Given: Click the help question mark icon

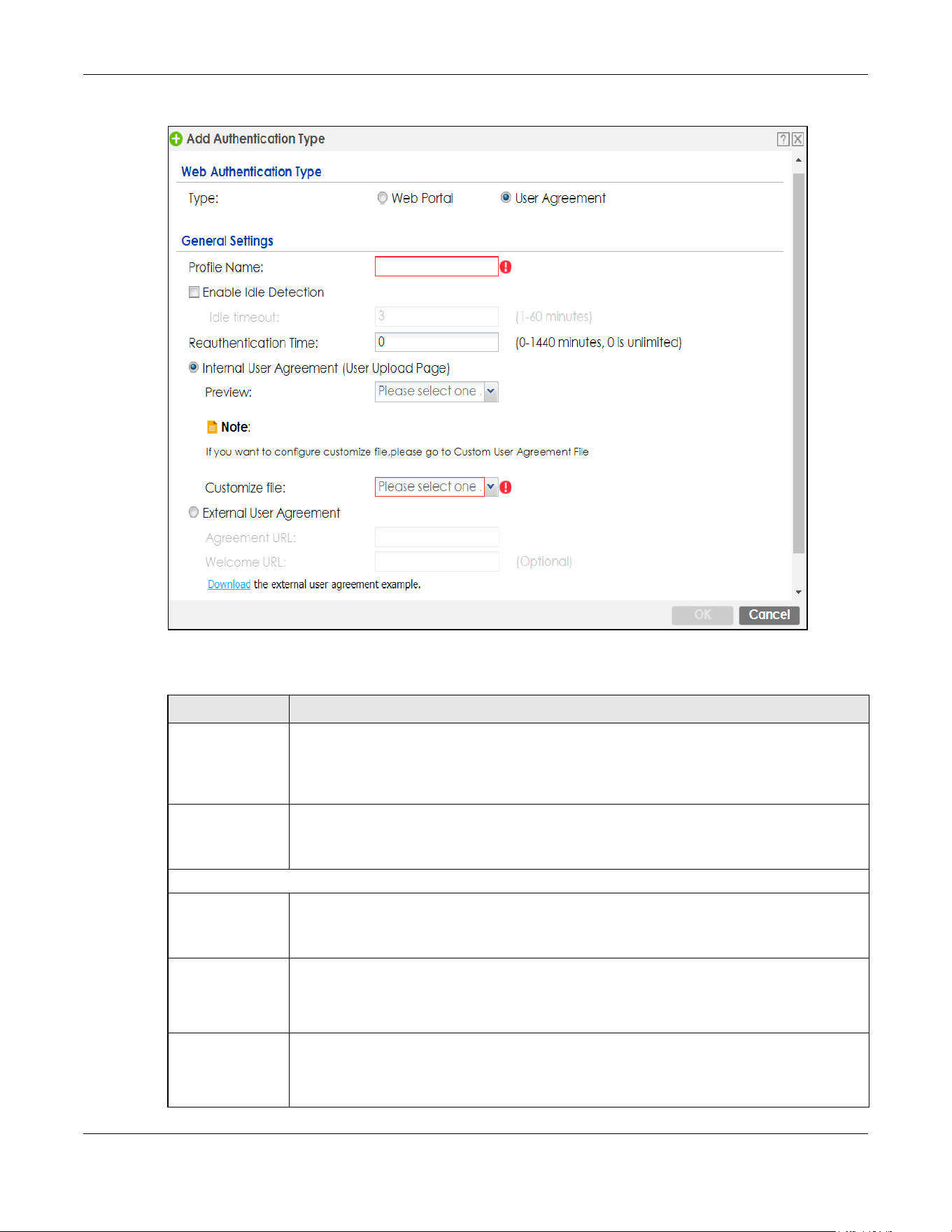Looking at the screenshot, I should pyautogui.click(x=783, y=139).
